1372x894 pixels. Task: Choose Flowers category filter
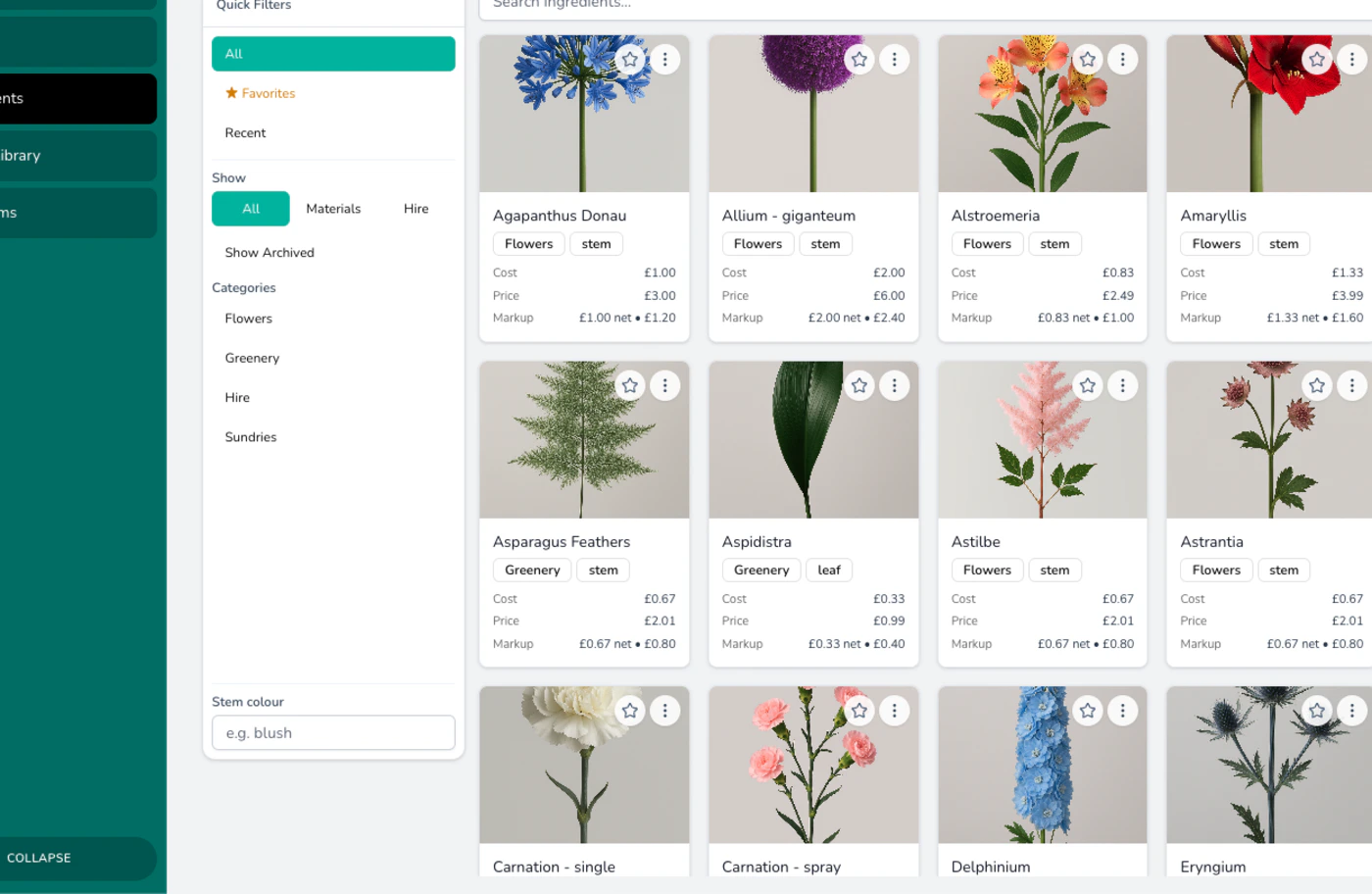333,319
